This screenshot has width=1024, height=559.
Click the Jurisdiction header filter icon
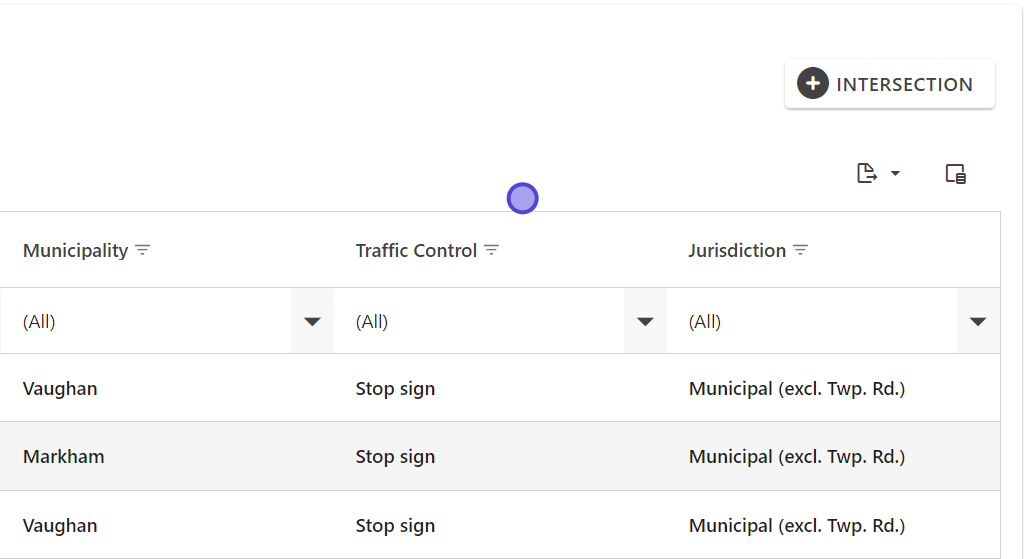[800, 250]
